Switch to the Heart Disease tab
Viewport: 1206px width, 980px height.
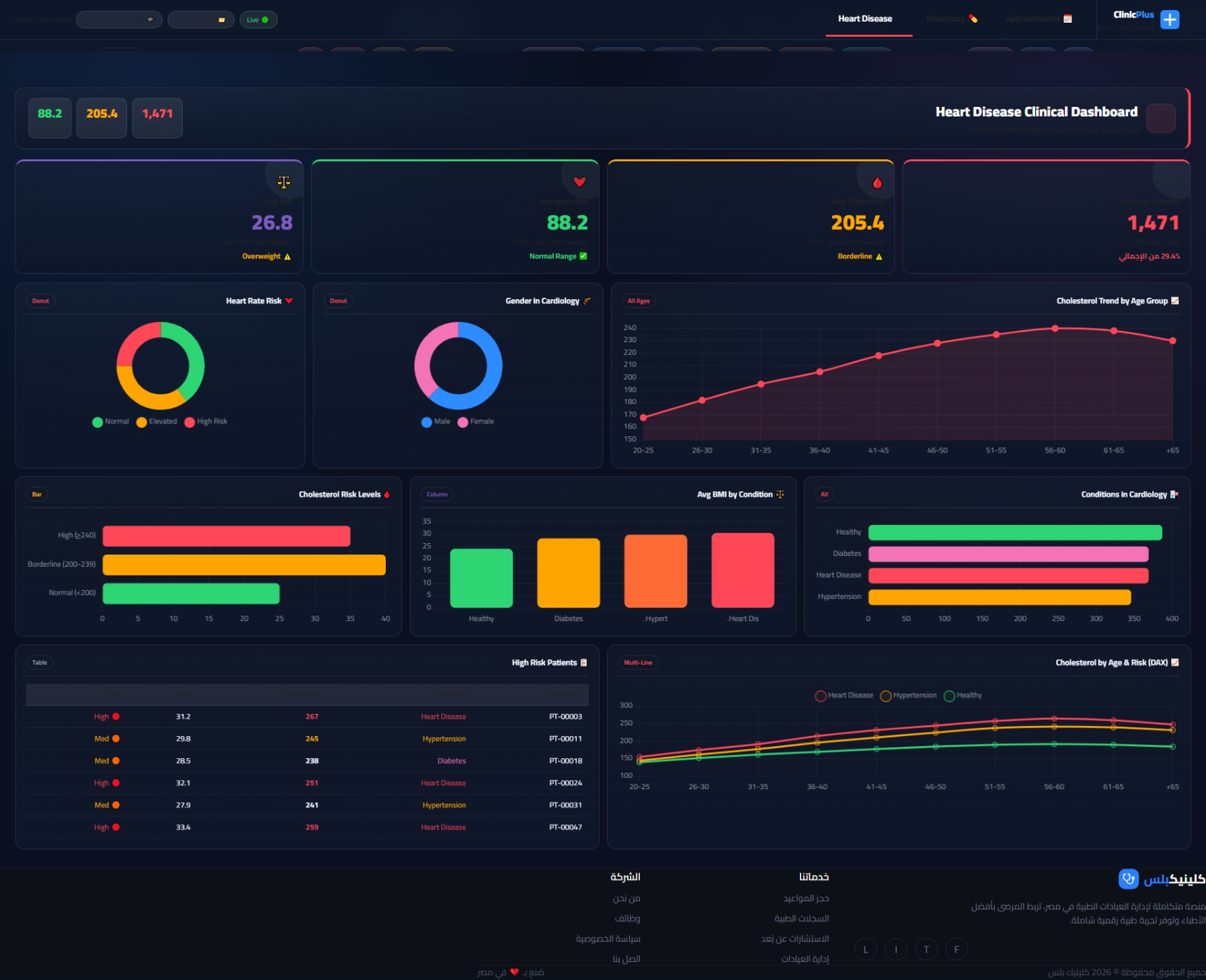click(865, 19)
